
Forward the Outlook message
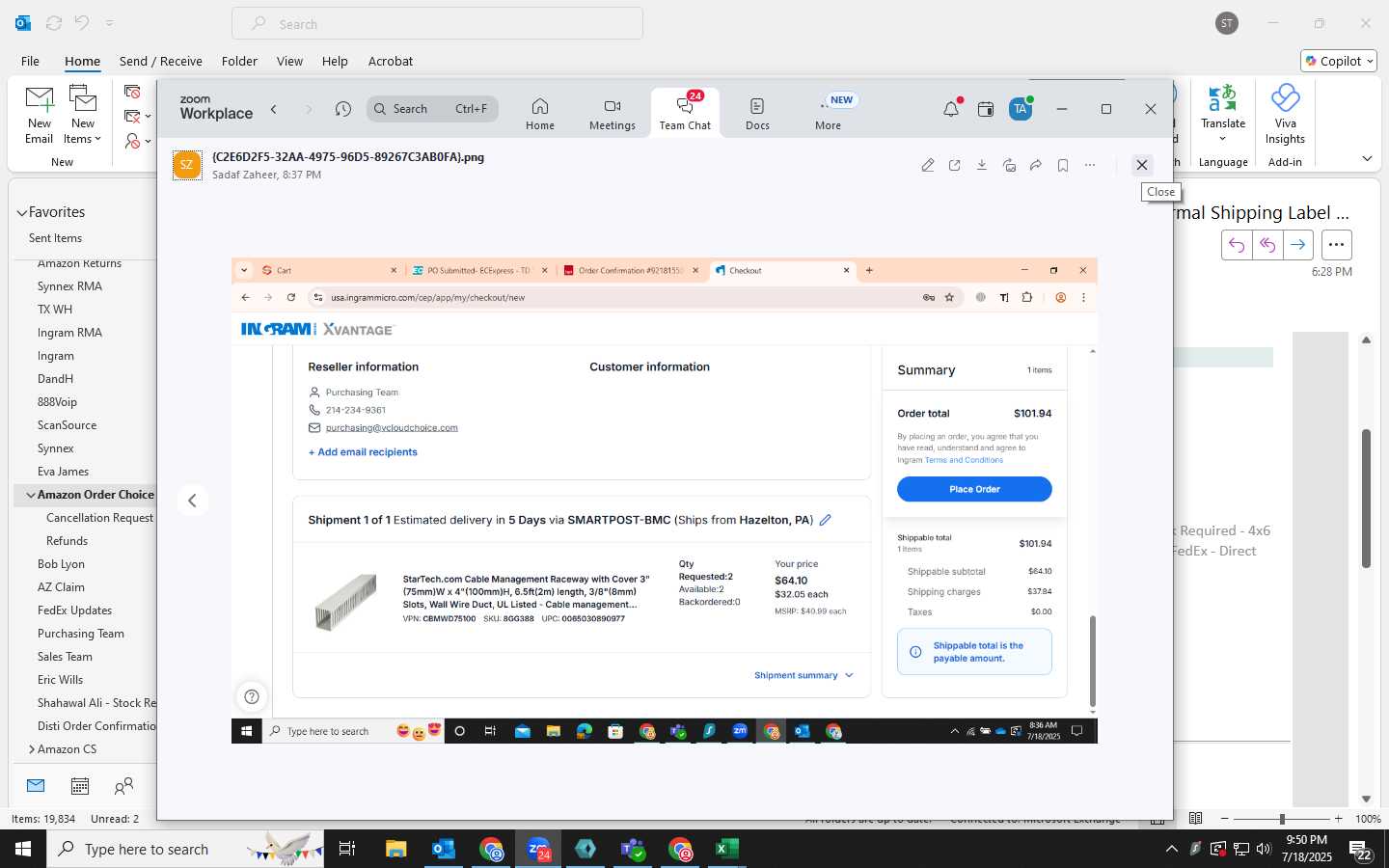(1298, 245)
